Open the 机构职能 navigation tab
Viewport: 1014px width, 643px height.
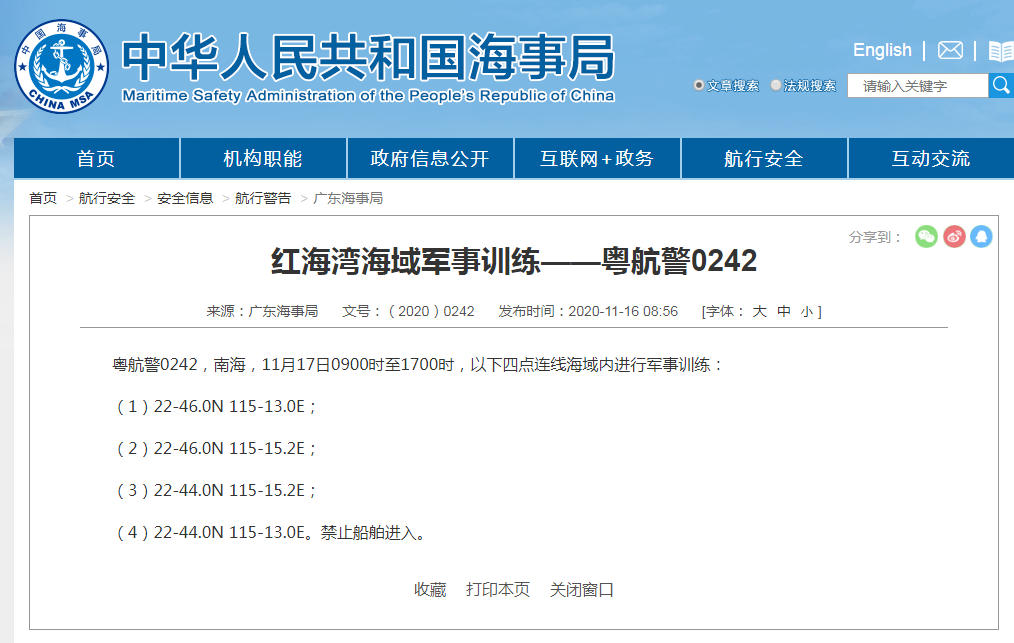(263, 158)
